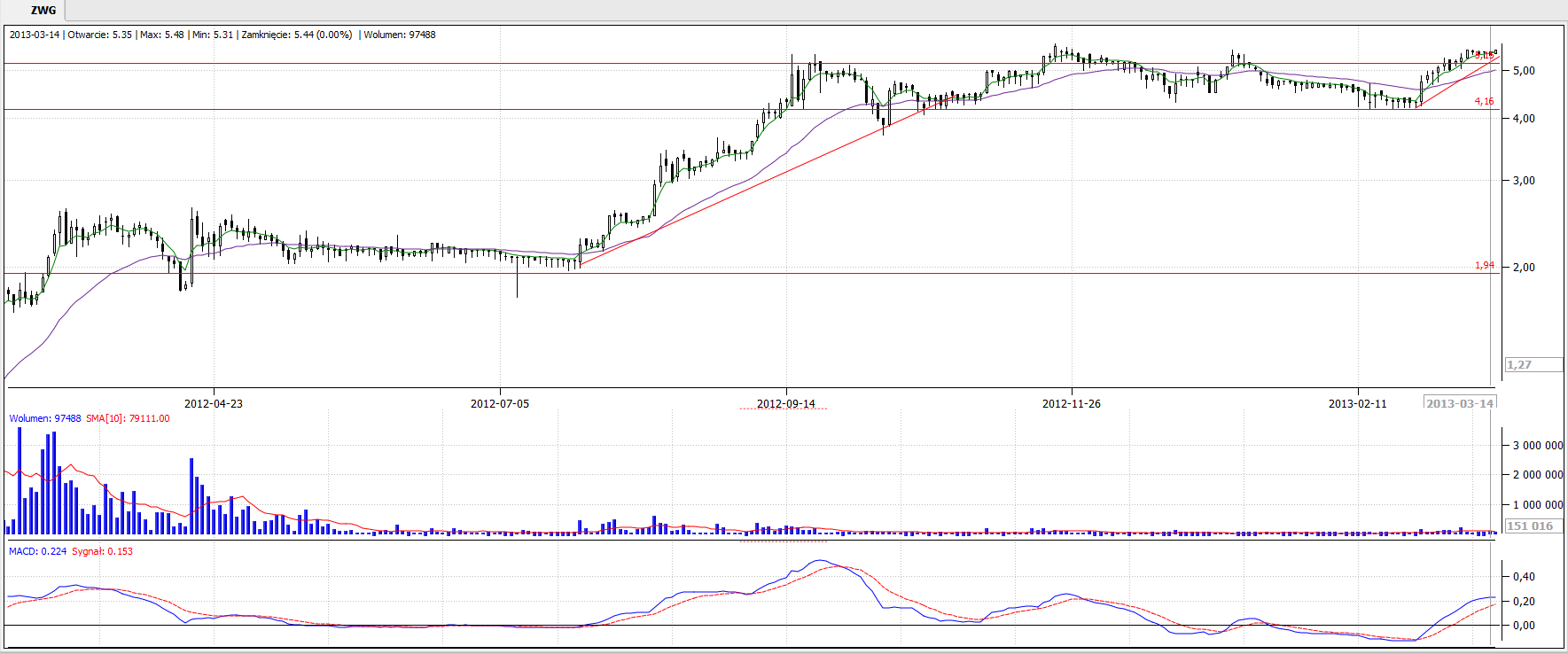Click the 2013-03-14 cursor date box
1568x654 pixels.
pos(1459,404)
